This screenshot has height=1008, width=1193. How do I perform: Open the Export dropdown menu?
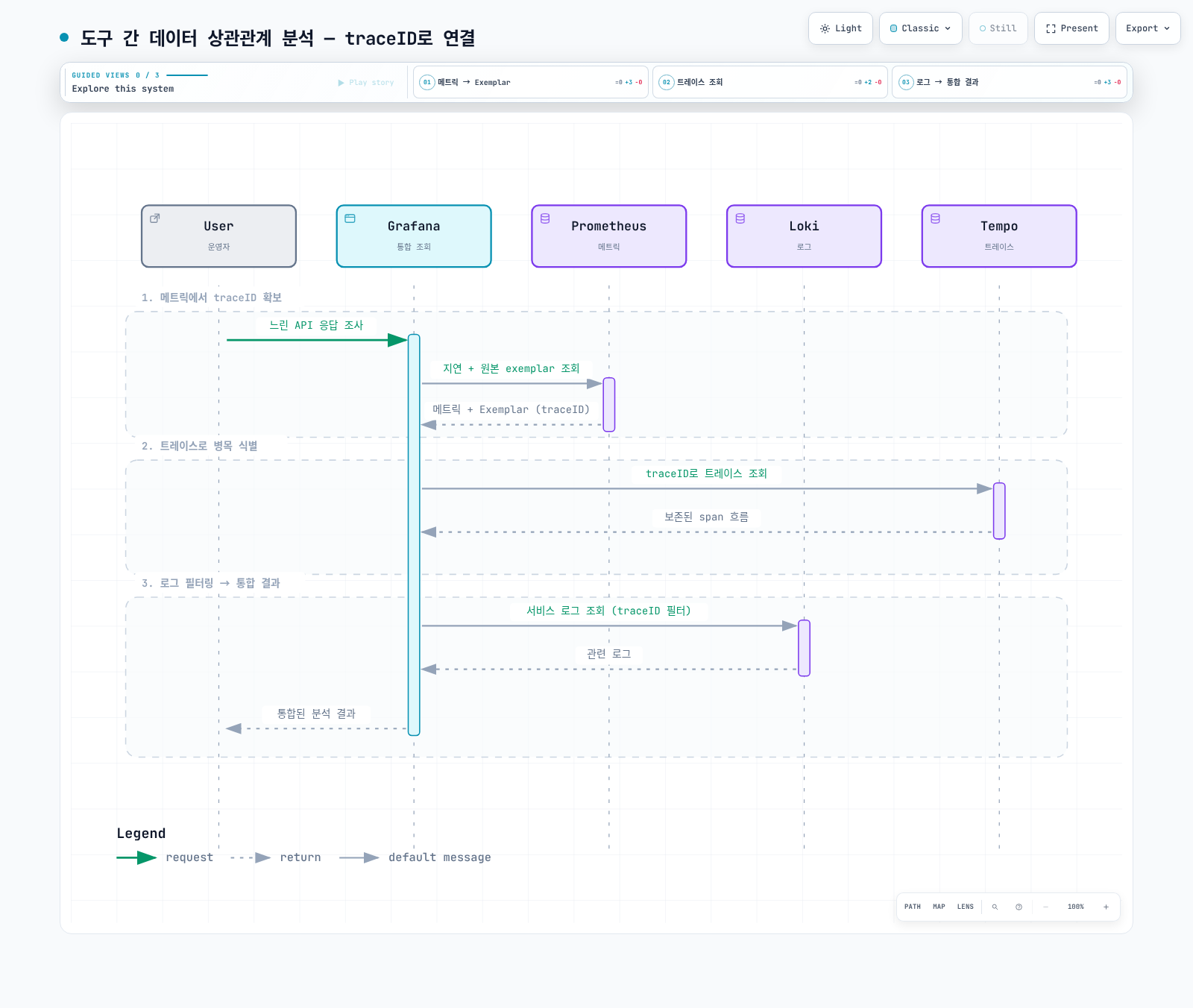click(x=1148, y=28)
